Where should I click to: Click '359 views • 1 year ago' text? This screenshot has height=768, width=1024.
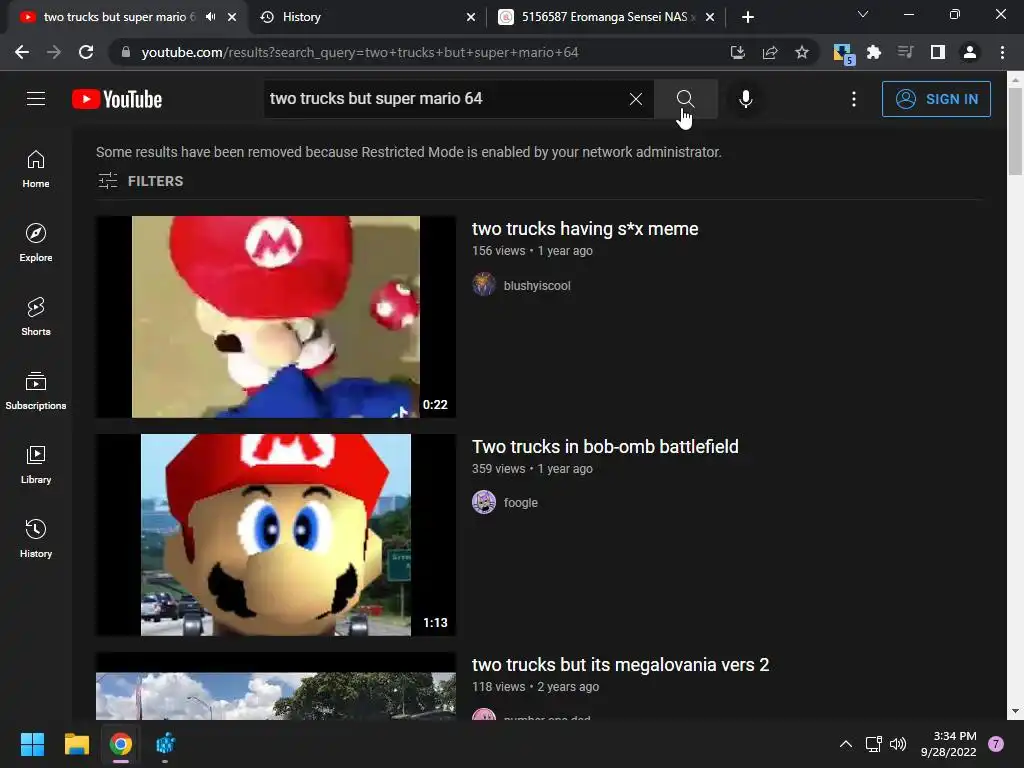pyautogui.click(x=532, y=469)
